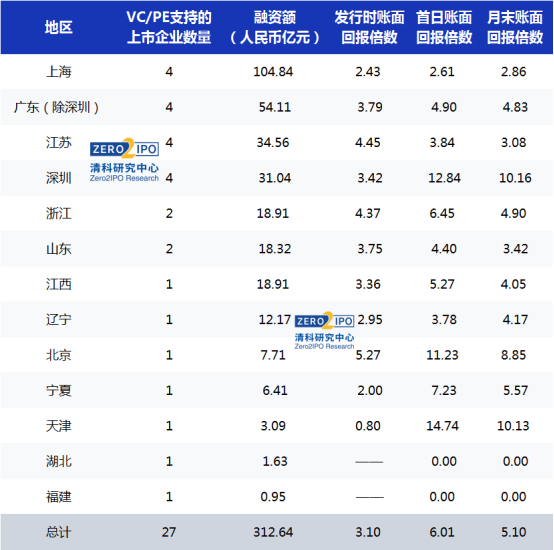Select the 发行时账面回报倍数 column header
The image size is (554, 550).
coord(369,27)
